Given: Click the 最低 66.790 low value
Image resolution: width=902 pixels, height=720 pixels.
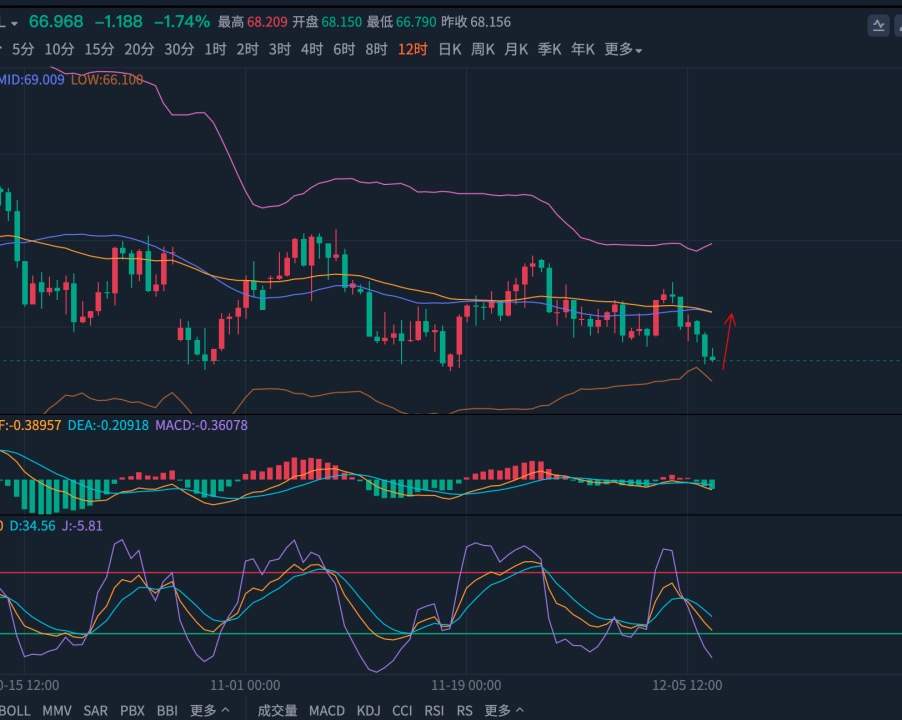Looking at the screenshot, I should coord(402,22).
